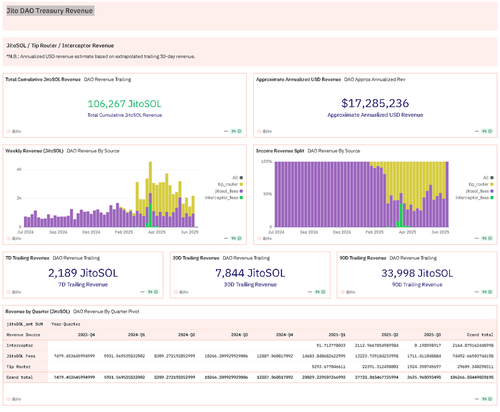Toggle All series in Weekly Revenue legend
Viewport: 500px width, 412px height.
click(237, 178)
